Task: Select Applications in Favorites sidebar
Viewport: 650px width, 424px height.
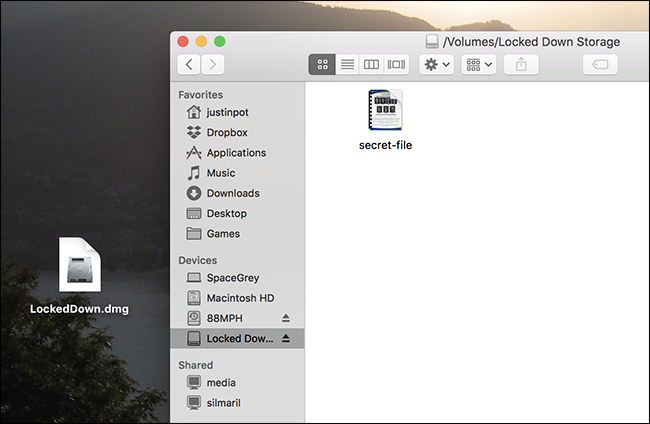Action: [x=237, y=153]
